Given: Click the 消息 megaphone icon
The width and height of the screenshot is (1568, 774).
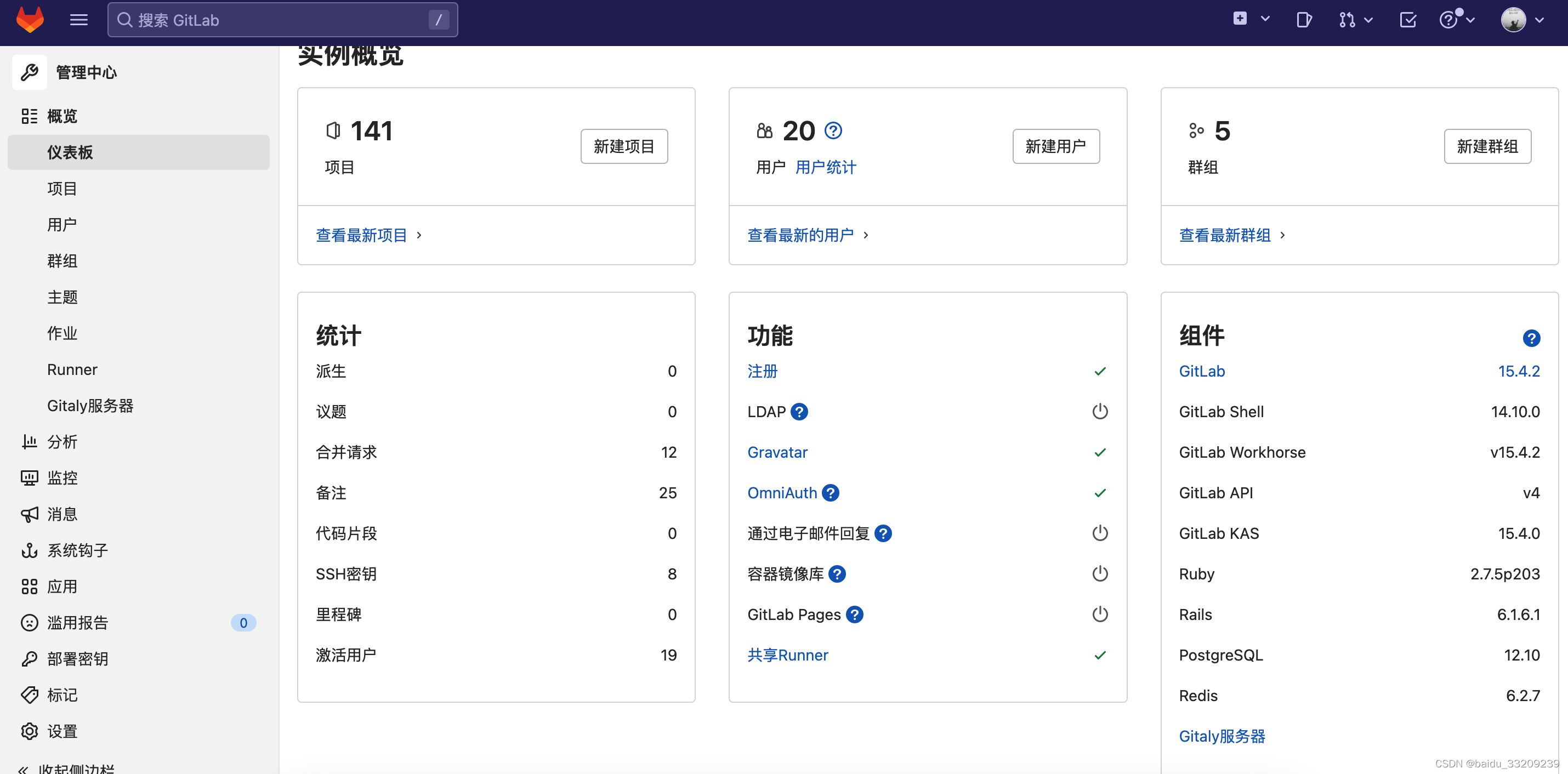Looking at the screenshot, I should pos(29,514).
